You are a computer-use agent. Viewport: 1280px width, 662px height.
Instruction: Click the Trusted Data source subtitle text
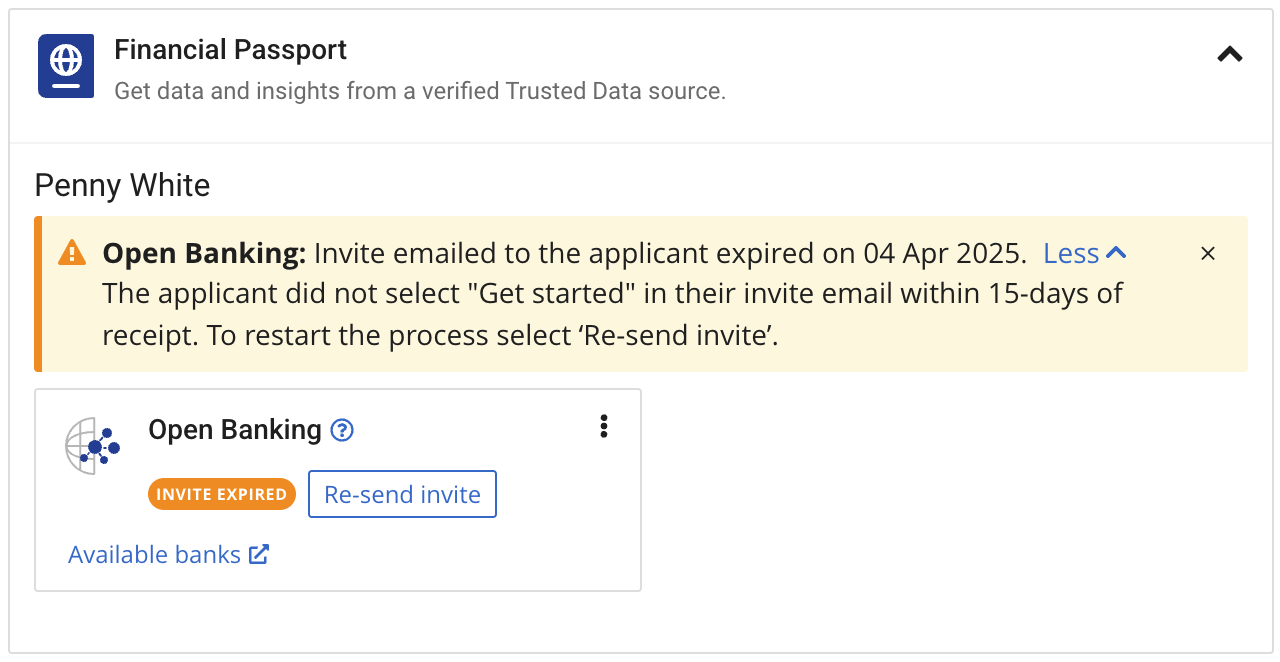coord(420,91)
